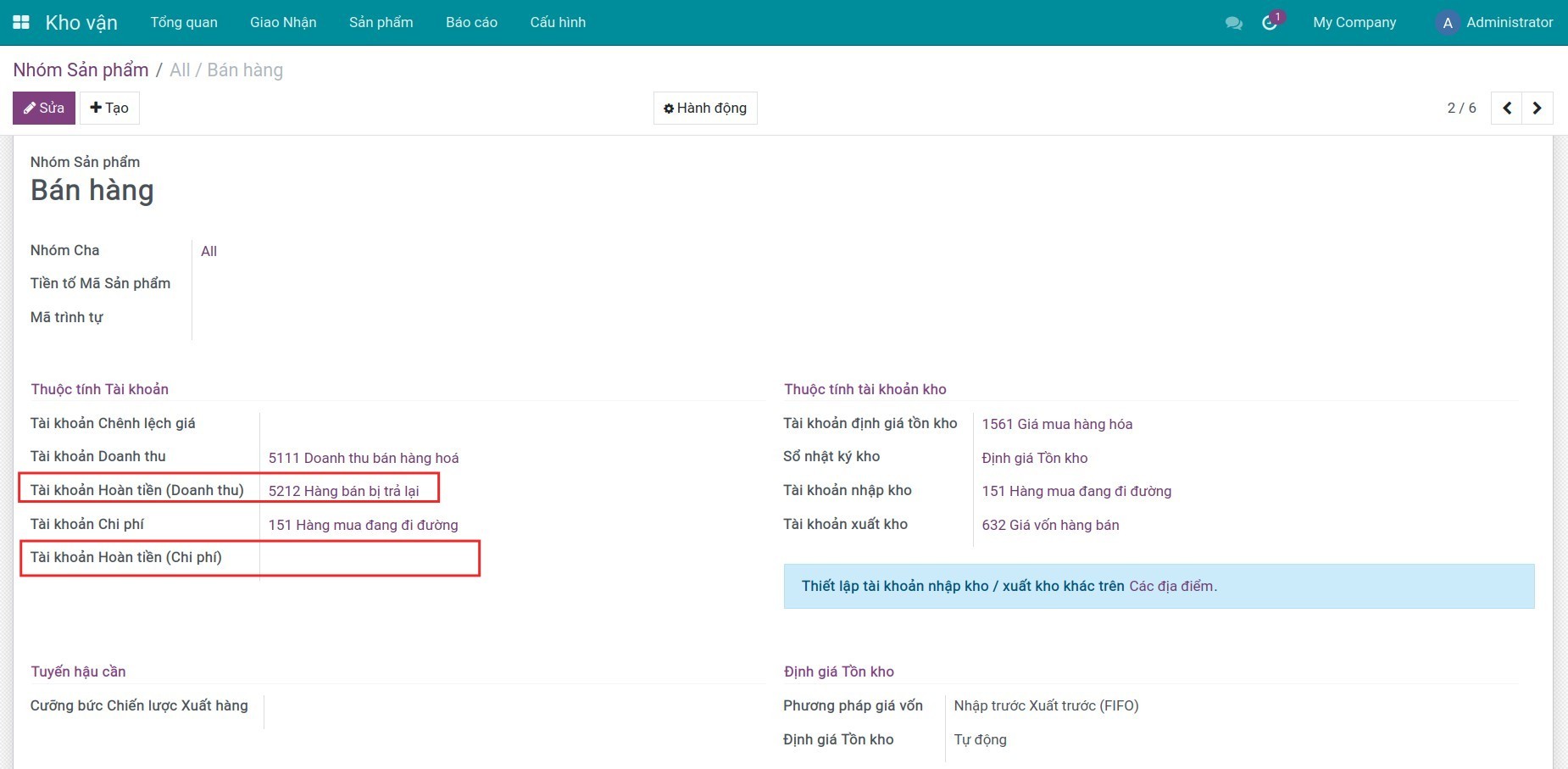Screen dimensions: 1568x769
Task: Open parent category All link
Action: 209,252
